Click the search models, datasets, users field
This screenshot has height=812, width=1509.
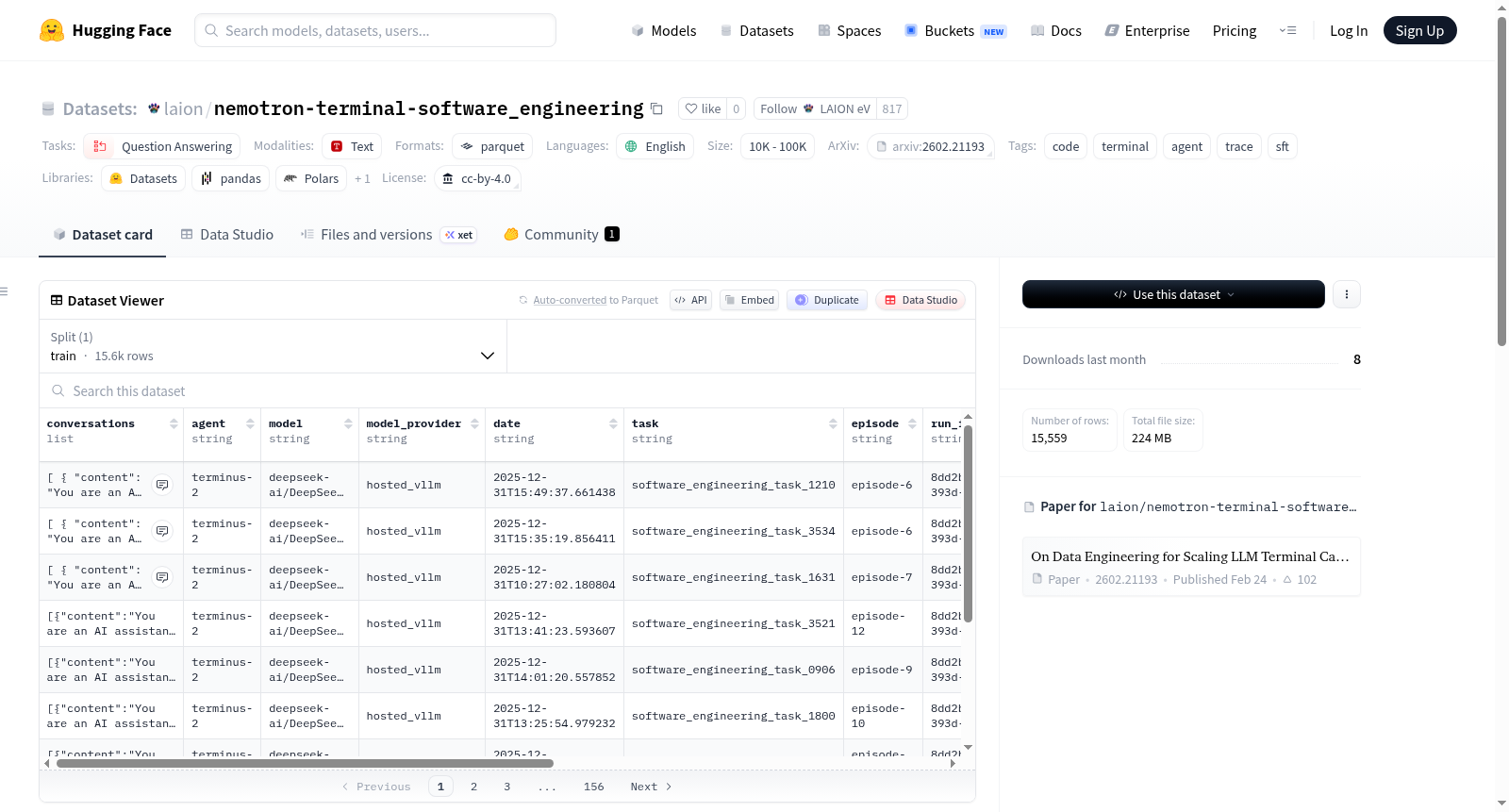tap(375, 30)
